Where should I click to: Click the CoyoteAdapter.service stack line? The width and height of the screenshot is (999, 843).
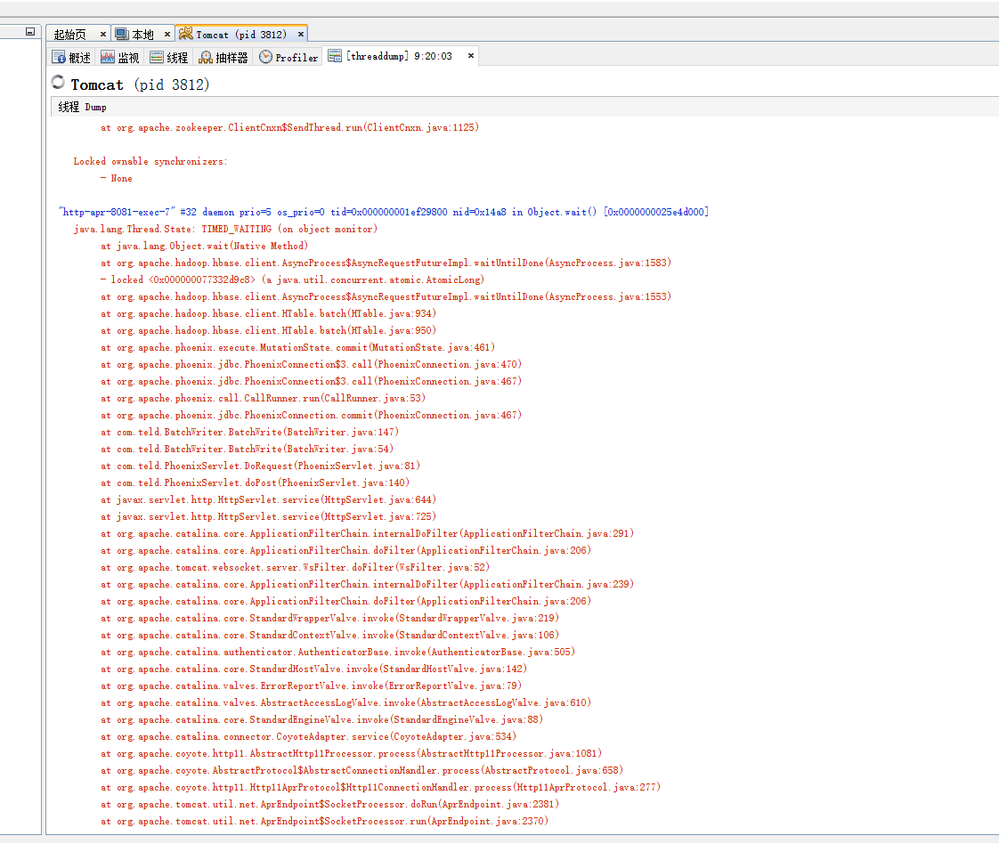(x=308, y=737)
